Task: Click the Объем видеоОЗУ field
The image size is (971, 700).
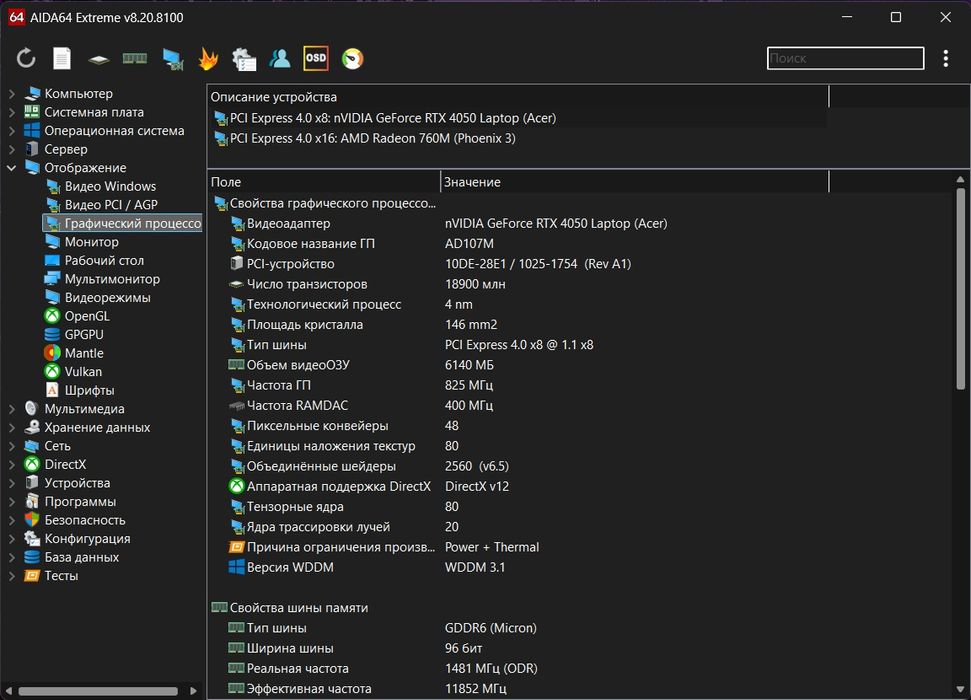Action: 298,365
